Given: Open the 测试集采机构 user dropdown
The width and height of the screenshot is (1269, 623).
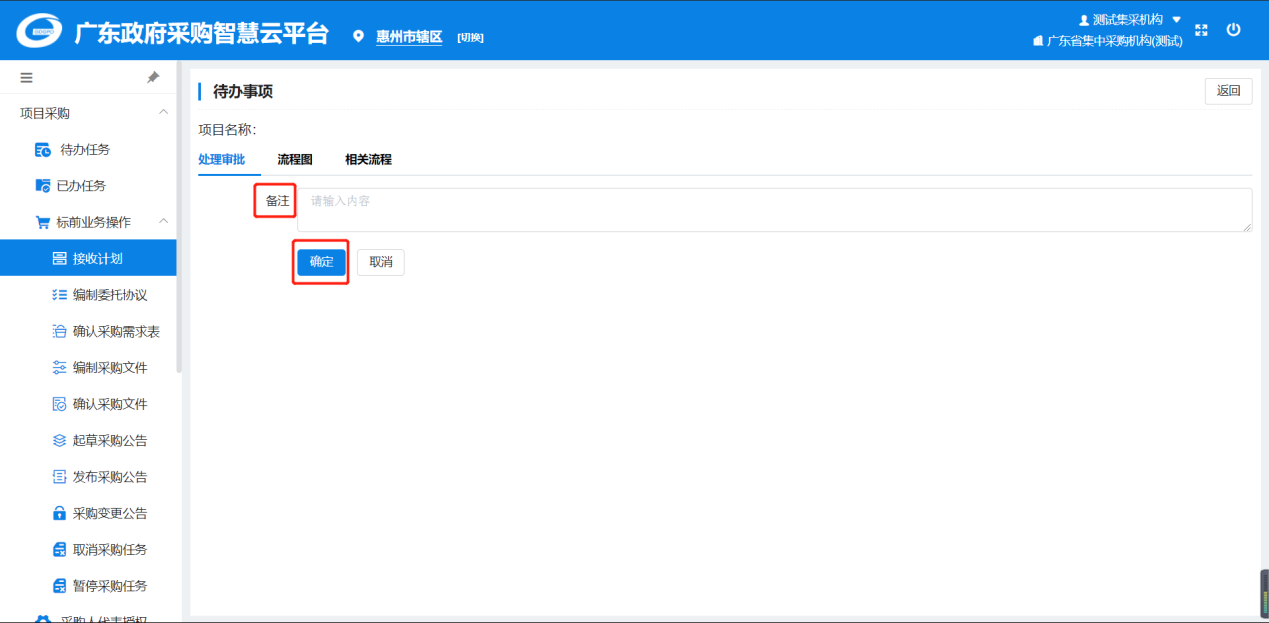Looking at the screenshot, I should click(1130, 20).
